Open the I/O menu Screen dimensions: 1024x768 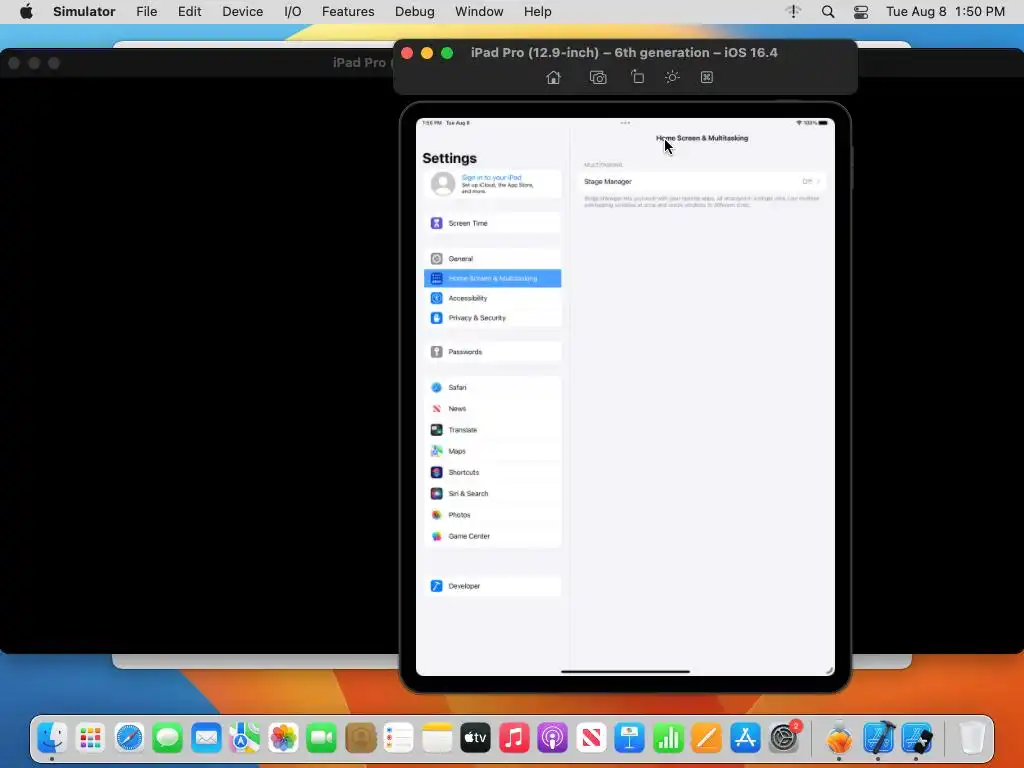click(293, 12)
